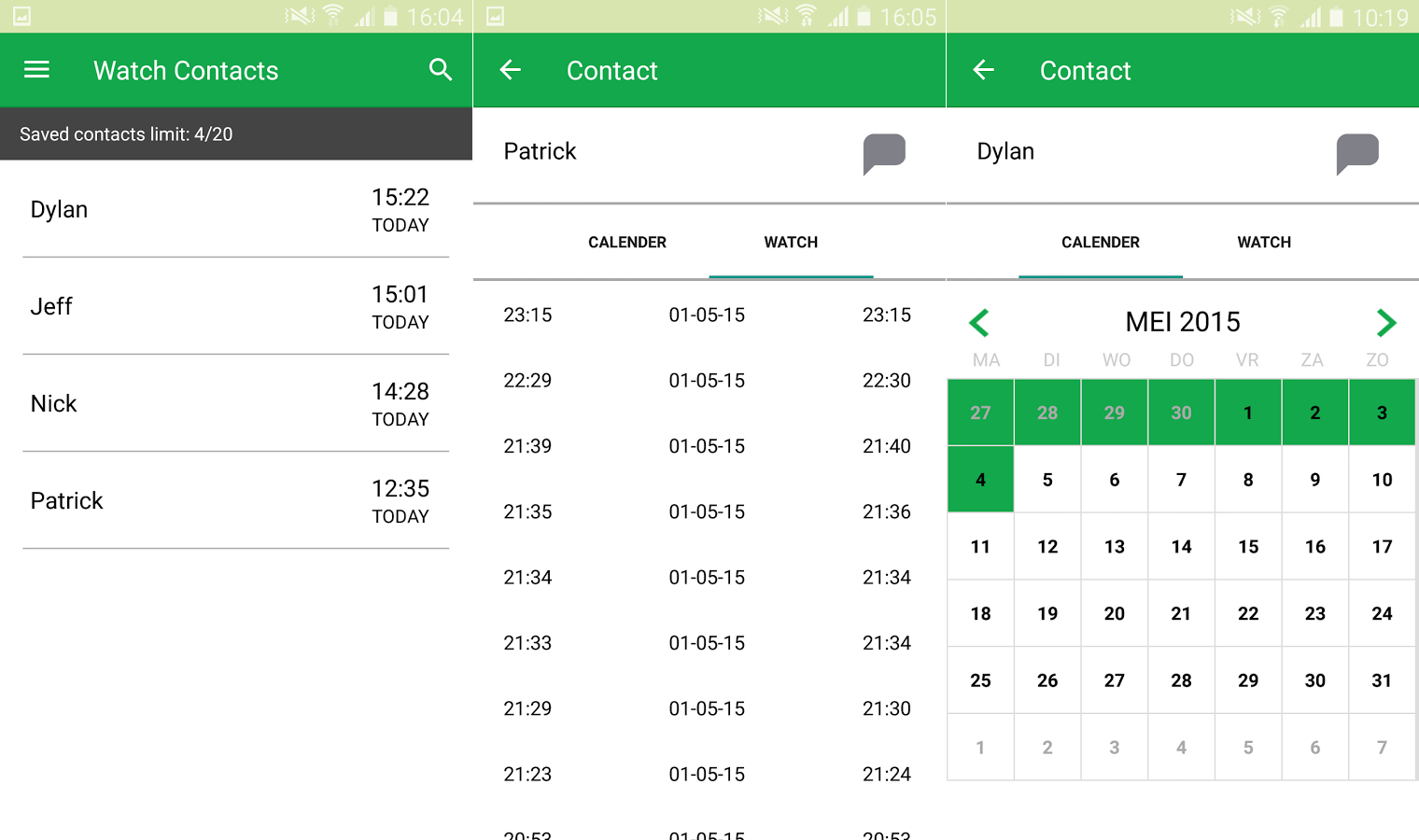1419x840 pixels.
Task: Tap the 23:15 watch entry row
Action: pos(709,315)
